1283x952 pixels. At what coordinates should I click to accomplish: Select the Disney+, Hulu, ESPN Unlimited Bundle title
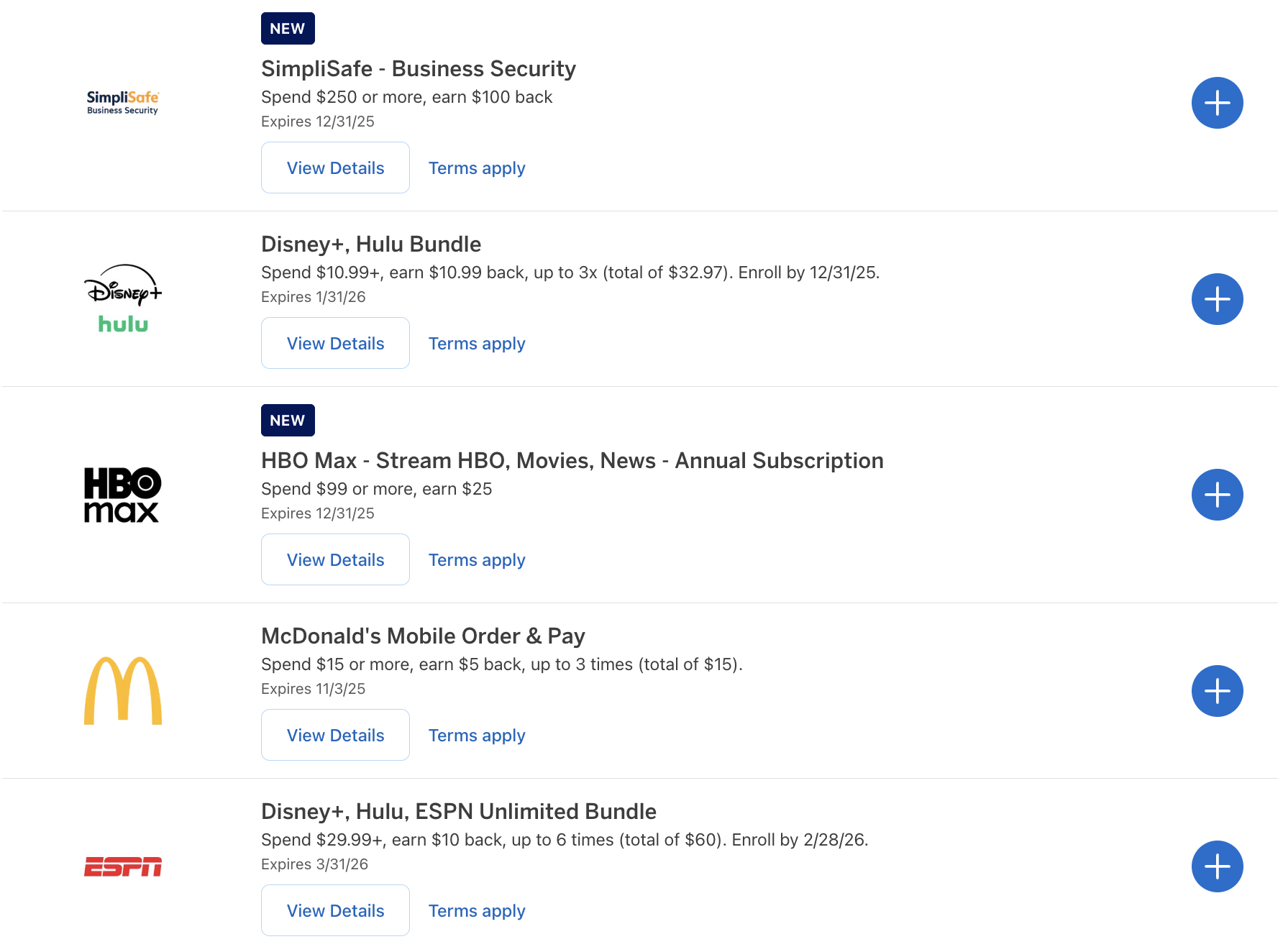tap(459, 812)
